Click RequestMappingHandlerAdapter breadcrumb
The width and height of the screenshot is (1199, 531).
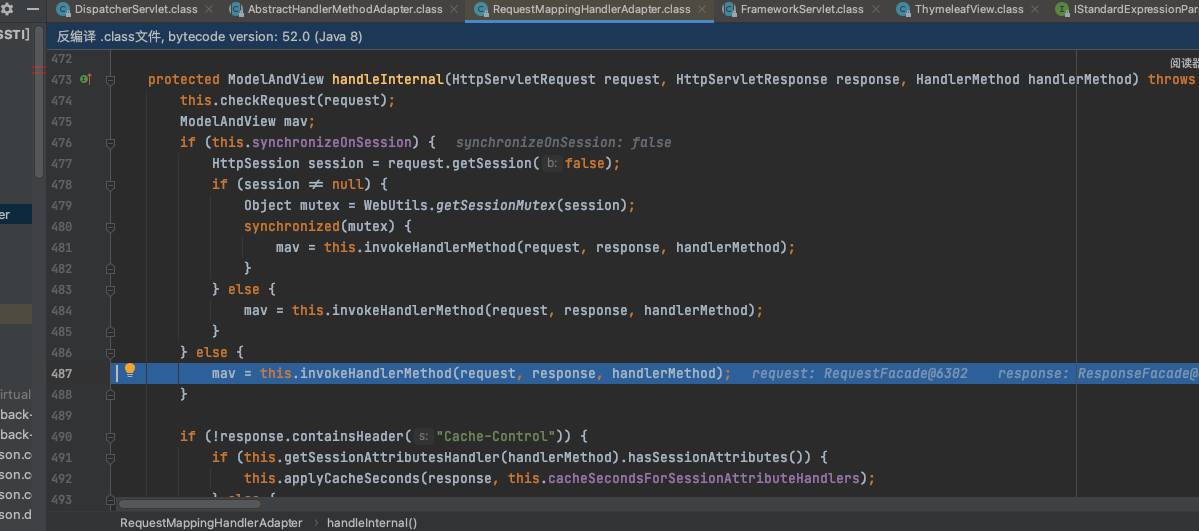(211, 523)
